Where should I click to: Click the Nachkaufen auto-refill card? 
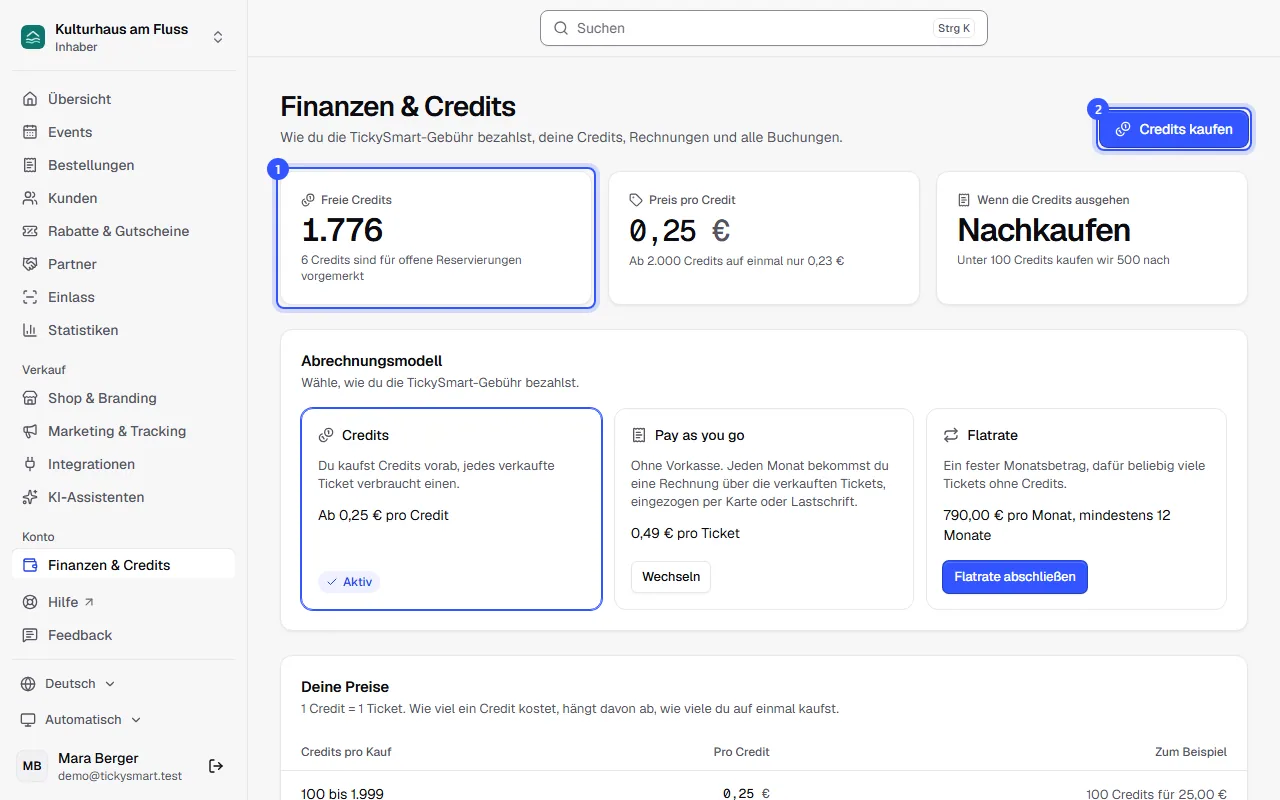click(x=1092, y=238)
